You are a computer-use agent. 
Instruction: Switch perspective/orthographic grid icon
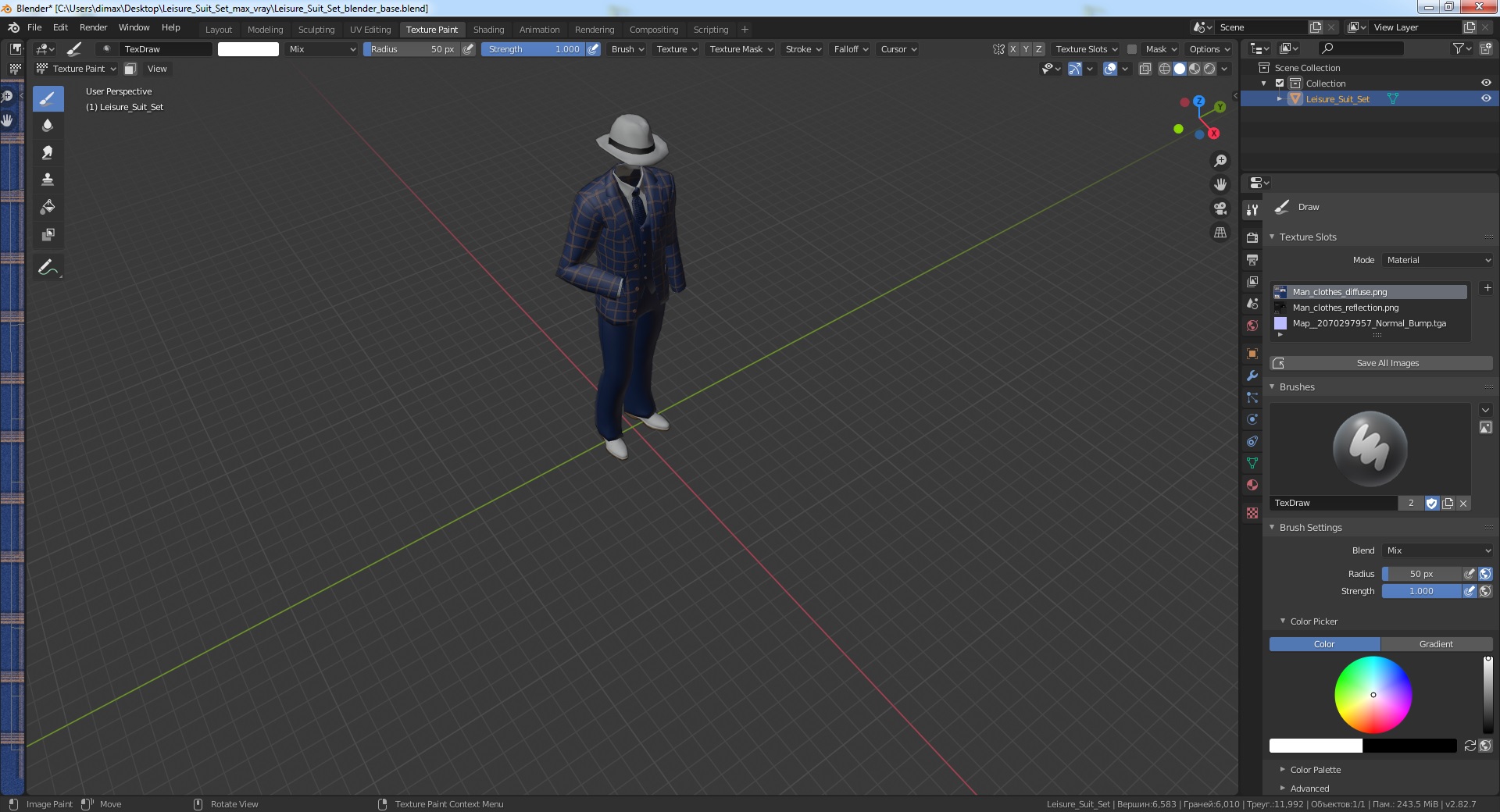coord(1220,233)
